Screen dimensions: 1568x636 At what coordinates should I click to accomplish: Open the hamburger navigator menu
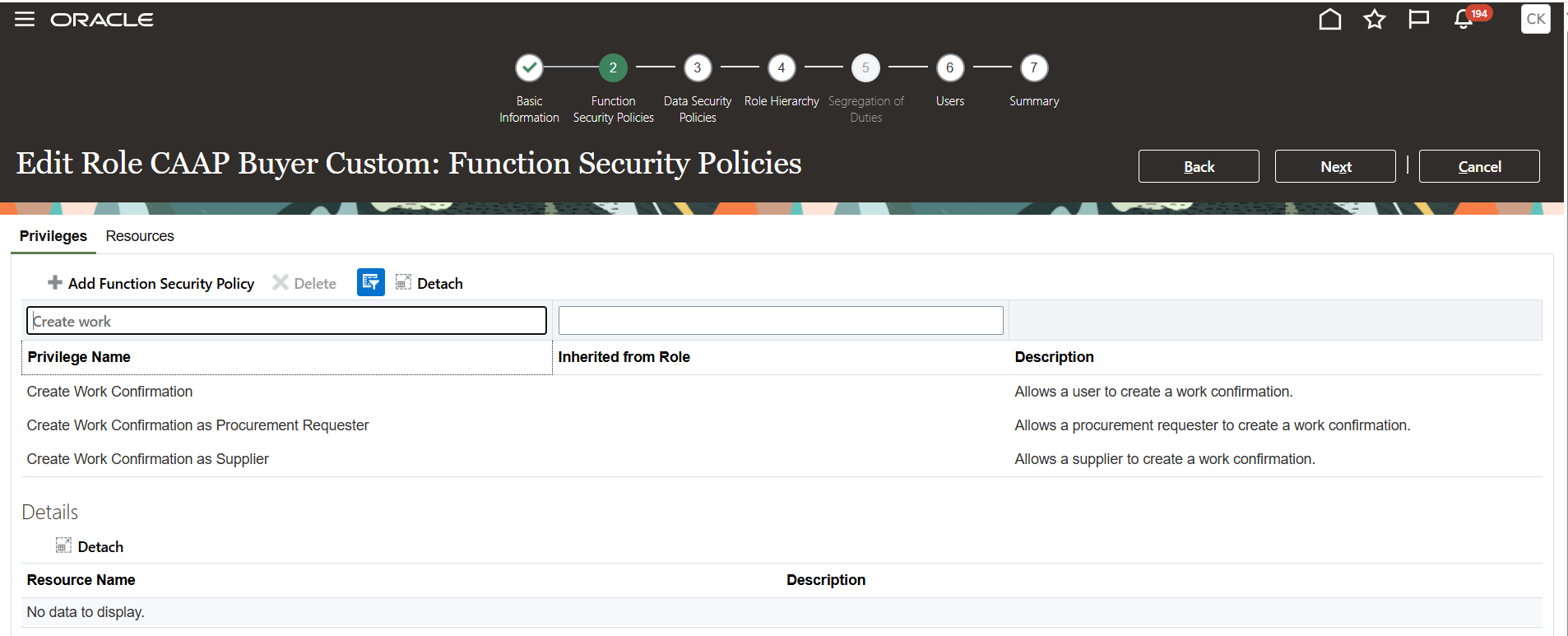25,20
